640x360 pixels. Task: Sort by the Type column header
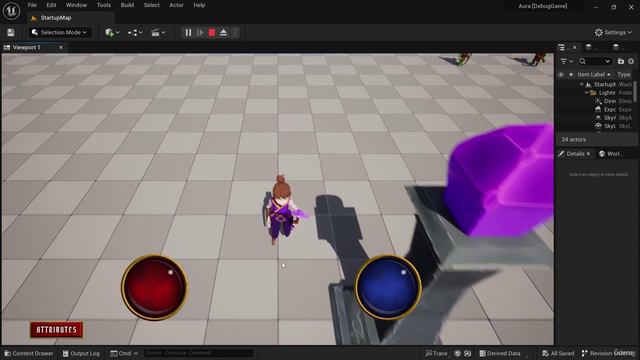pyautogui.click(x=624, y=75)
